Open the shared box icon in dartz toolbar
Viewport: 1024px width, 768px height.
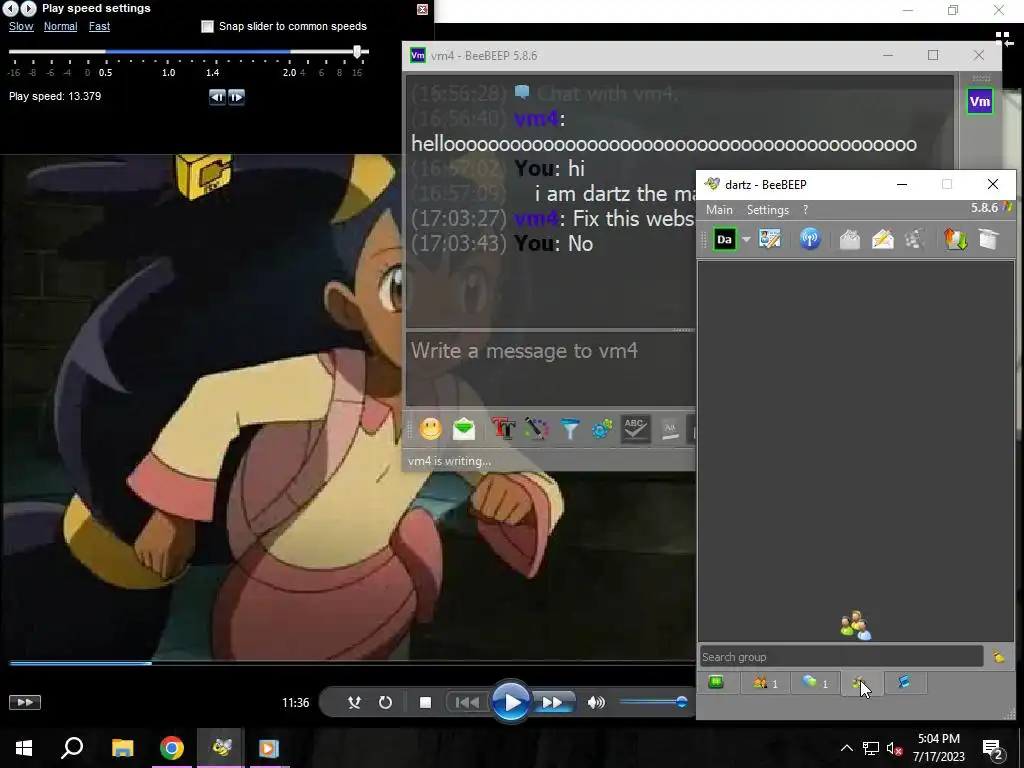click(989, 239)
